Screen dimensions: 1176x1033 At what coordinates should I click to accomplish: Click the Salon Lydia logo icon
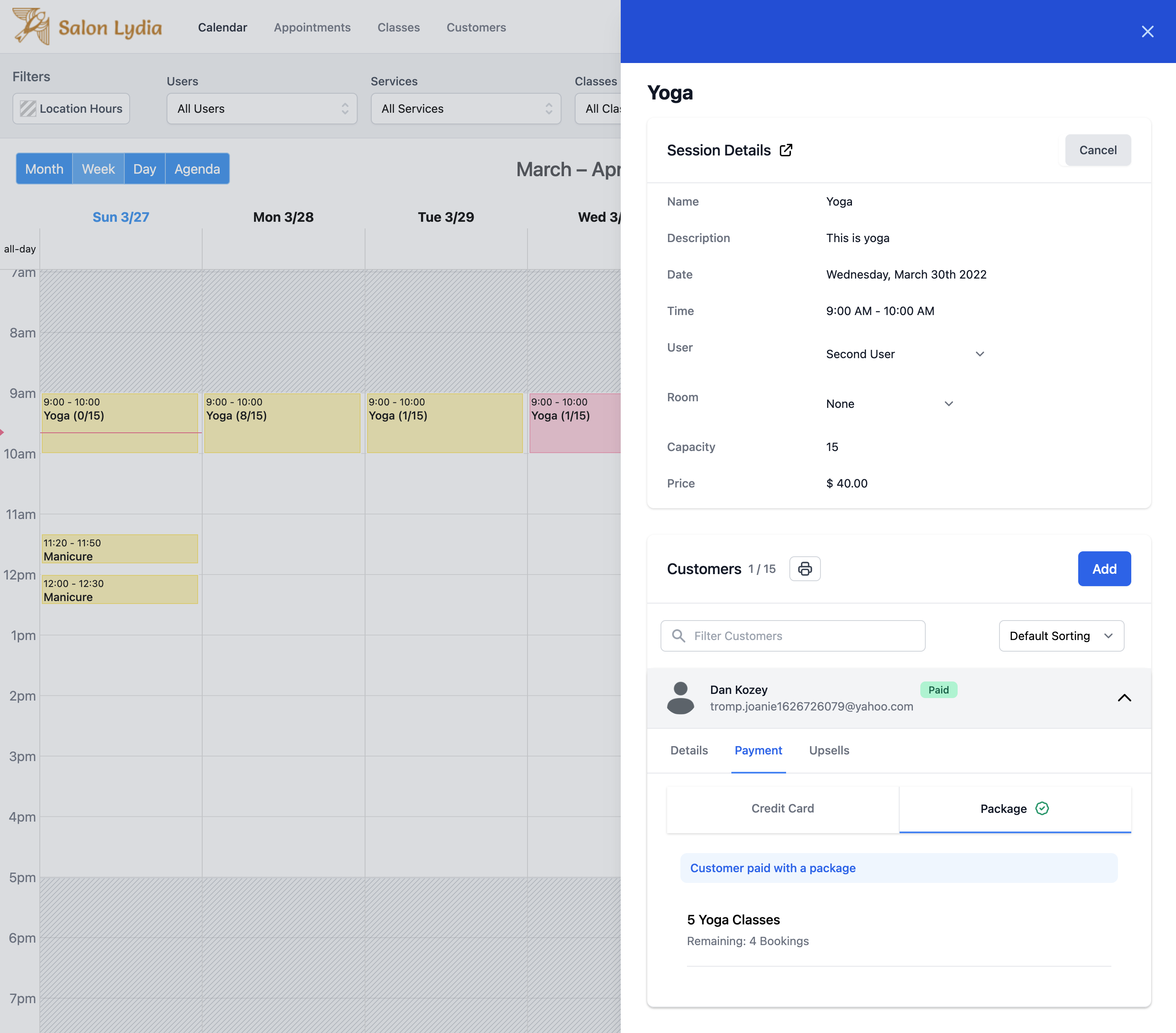click(31, 26)
